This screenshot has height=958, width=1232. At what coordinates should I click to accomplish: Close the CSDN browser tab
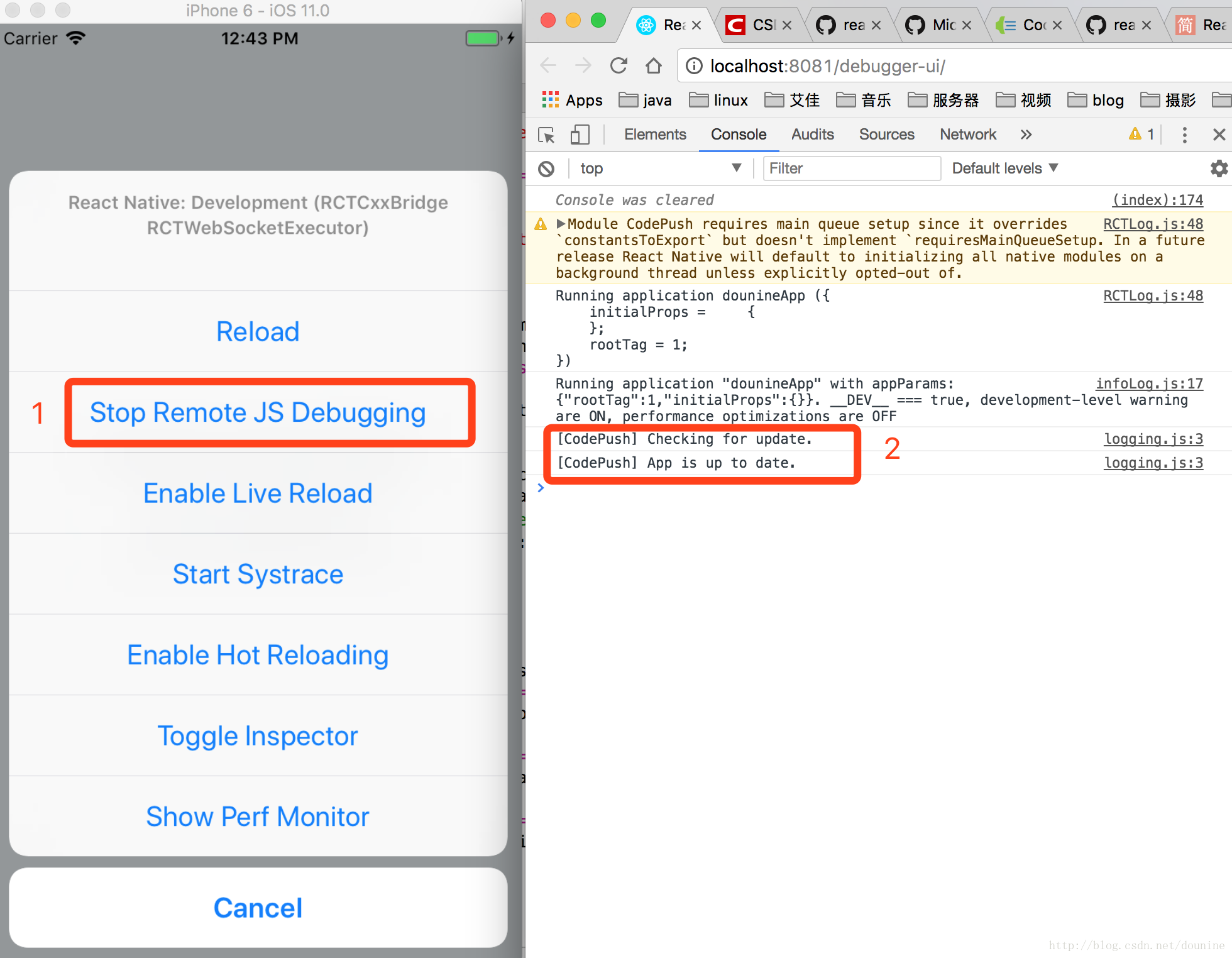[x=787, y=25]
